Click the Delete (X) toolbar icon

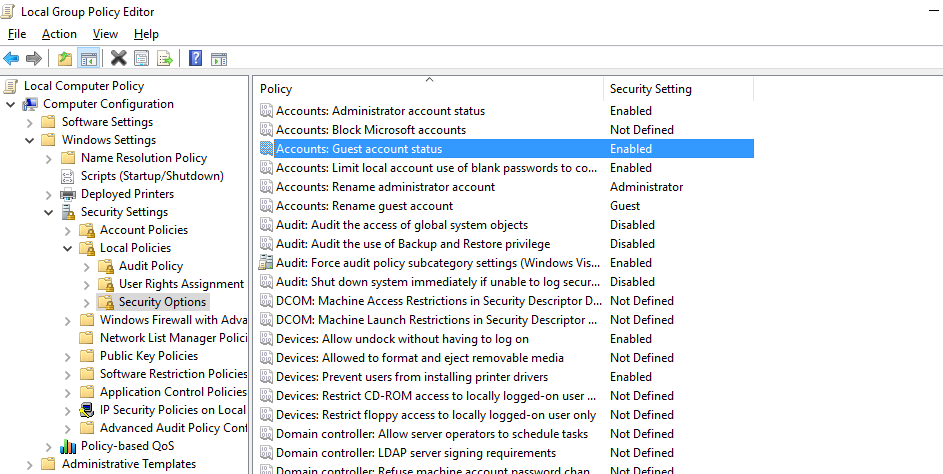coord(118,58)
